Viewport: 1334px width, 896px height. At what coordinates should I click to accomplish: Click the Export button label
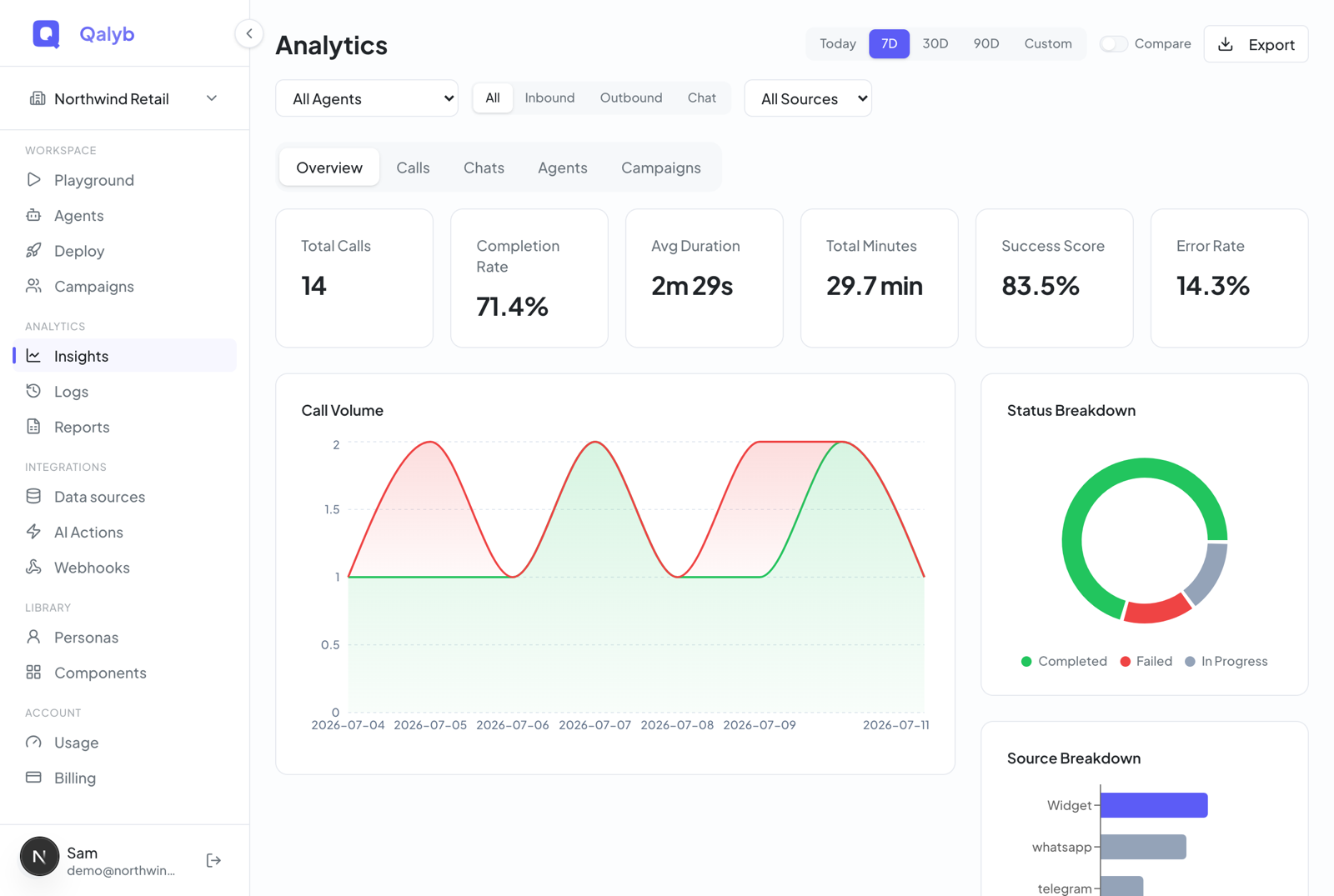click(x=1271, y=44)
